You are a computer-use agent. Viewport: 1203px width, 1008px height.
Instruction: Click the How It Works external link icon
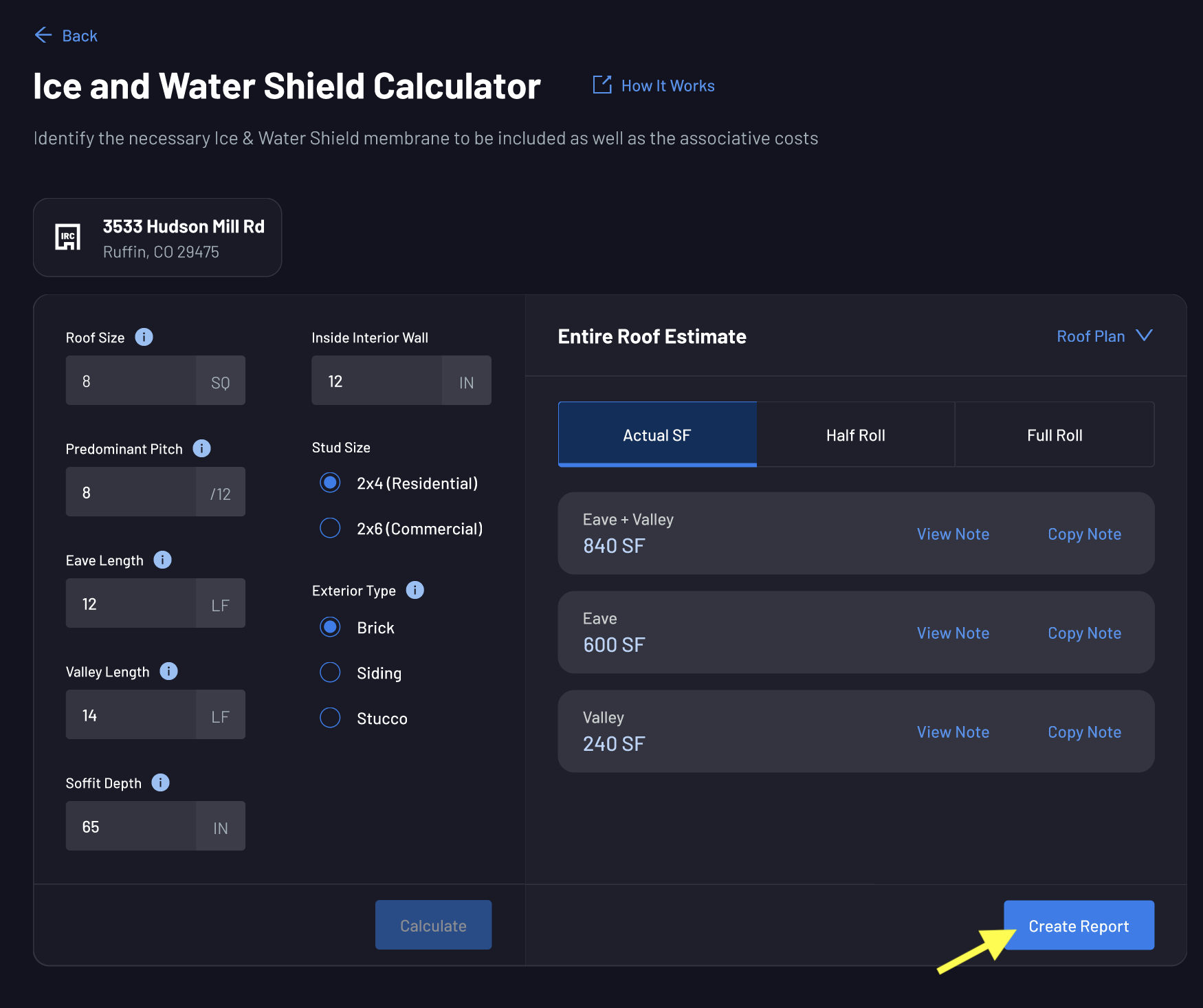[601, 85]
